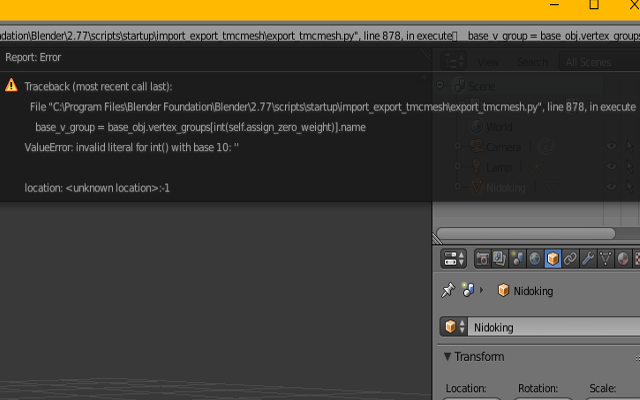Click the 'base_v_group = base_obj.vertex_groups' code line
This screenshot has width=640, height=400.
pos(200,127)
